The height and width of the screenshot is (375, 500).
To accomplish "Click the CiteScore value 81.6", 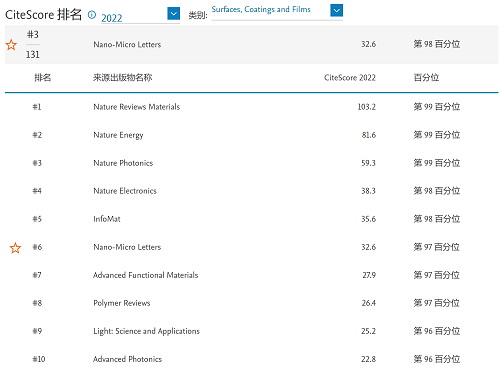I will click(x=369, y=135).
